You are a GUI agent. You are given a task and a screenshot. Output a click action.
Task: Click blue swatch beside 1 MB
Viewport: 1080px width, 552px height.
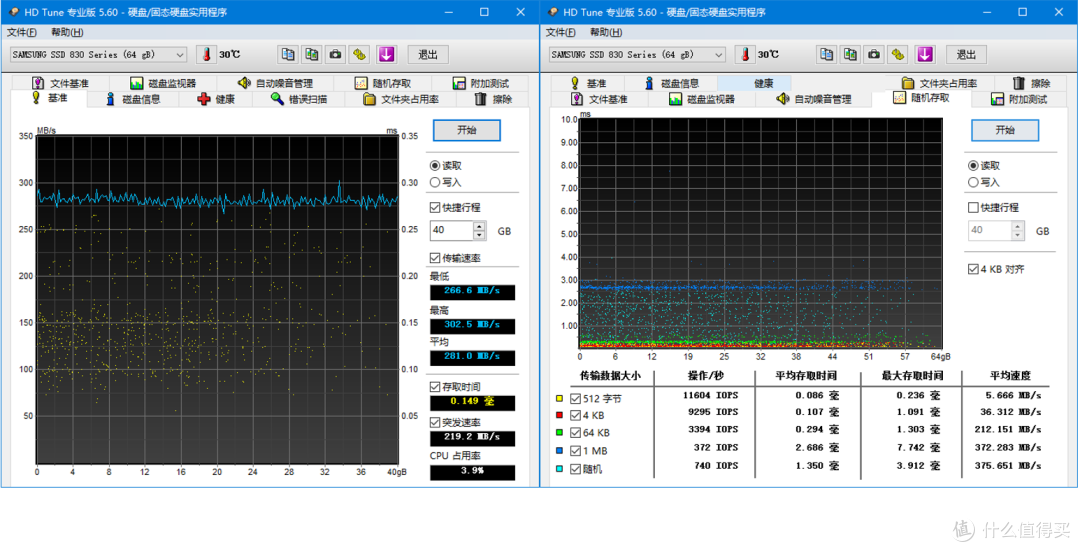point(559,451)
